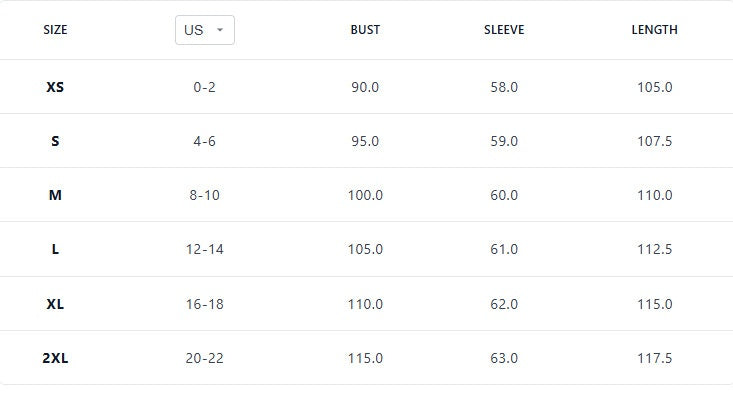This screenshot has width=733, height=398.
Task: Select the S size row label
Action: 55,141
